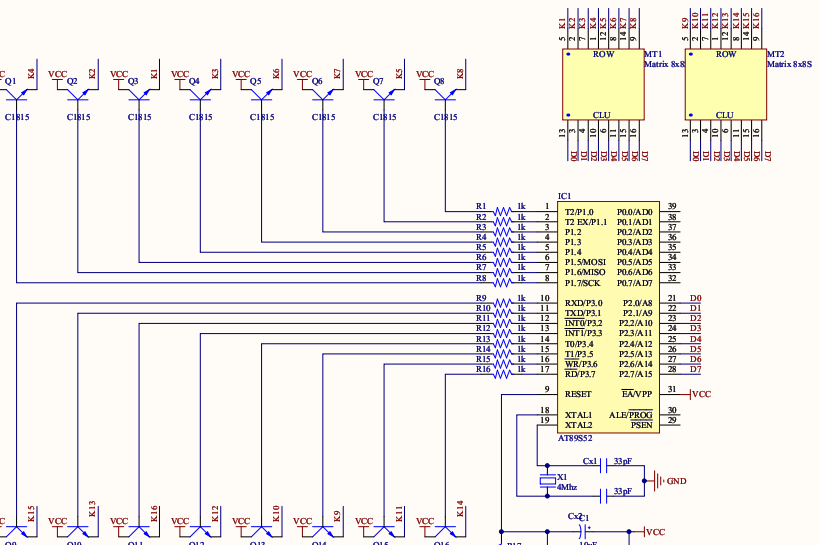Viewport: 819px width, 545px height.
Task: Select the GND ground symbol
Action: [658, 481]
